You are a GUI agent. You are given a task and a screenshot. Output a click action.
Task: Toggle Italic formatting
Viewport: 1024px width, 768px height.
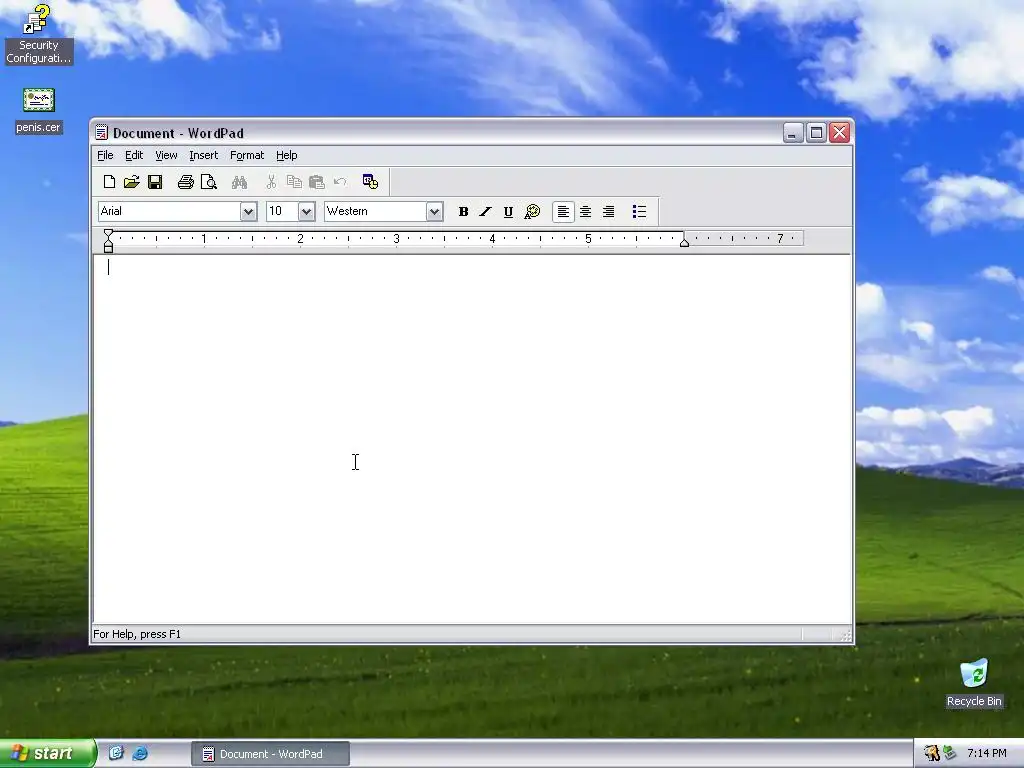[x=485, y=212]
